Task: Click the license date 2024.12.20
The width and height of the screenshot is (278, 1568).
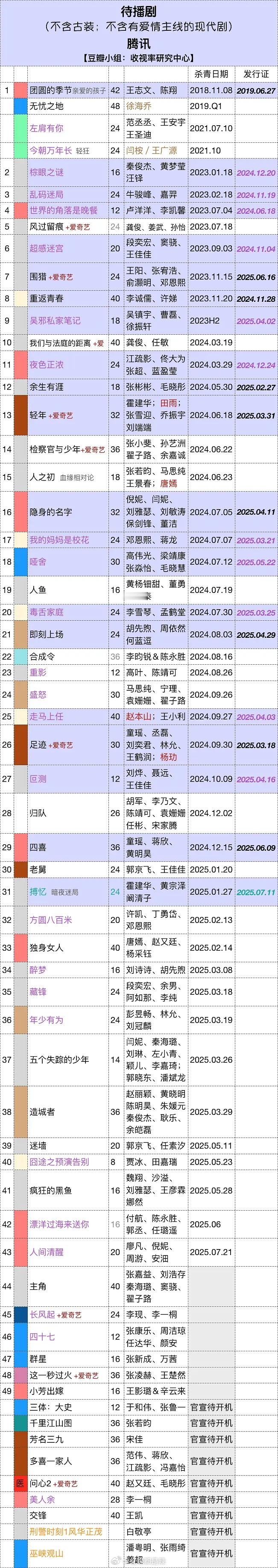Action: coord(256,173)
